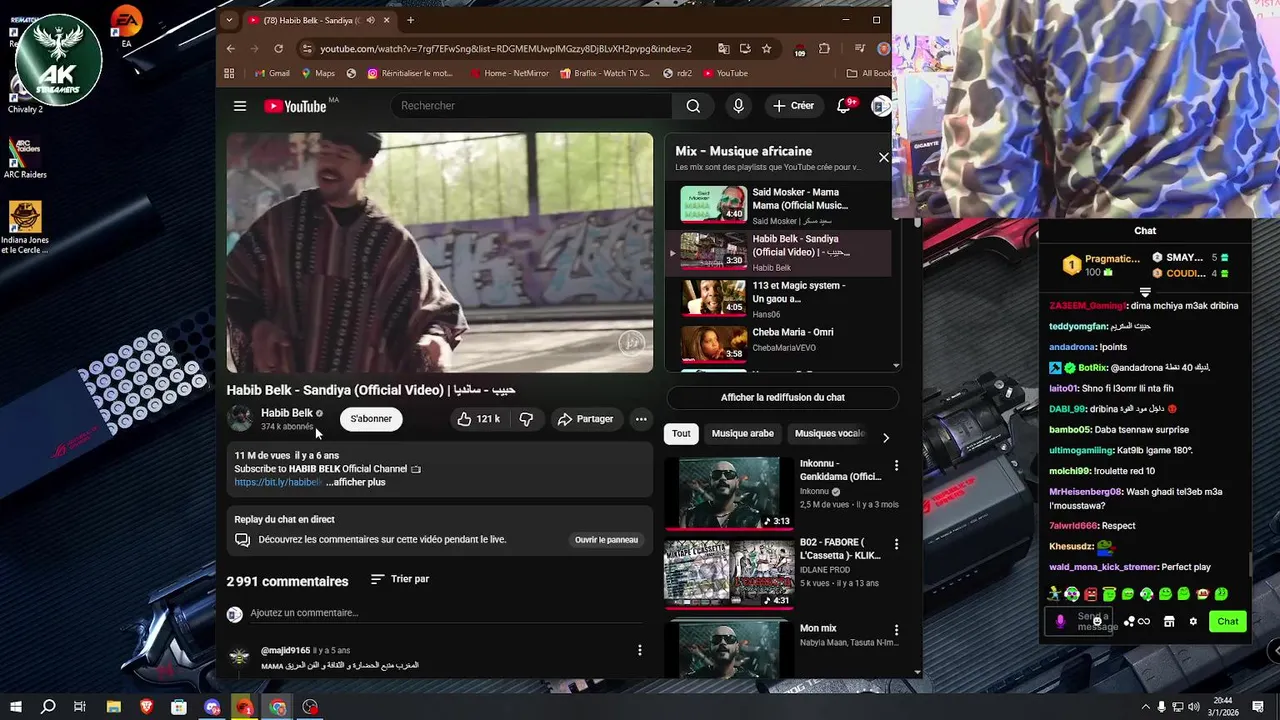Click translate page icon in address bar
The image size is (1280, 720).
click(723, 48)
